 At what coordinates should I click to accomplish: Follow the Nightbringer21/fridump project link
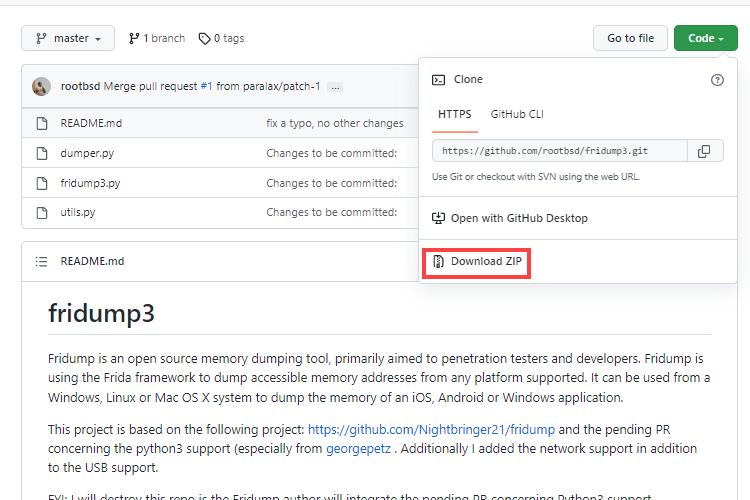click(431, 430)
